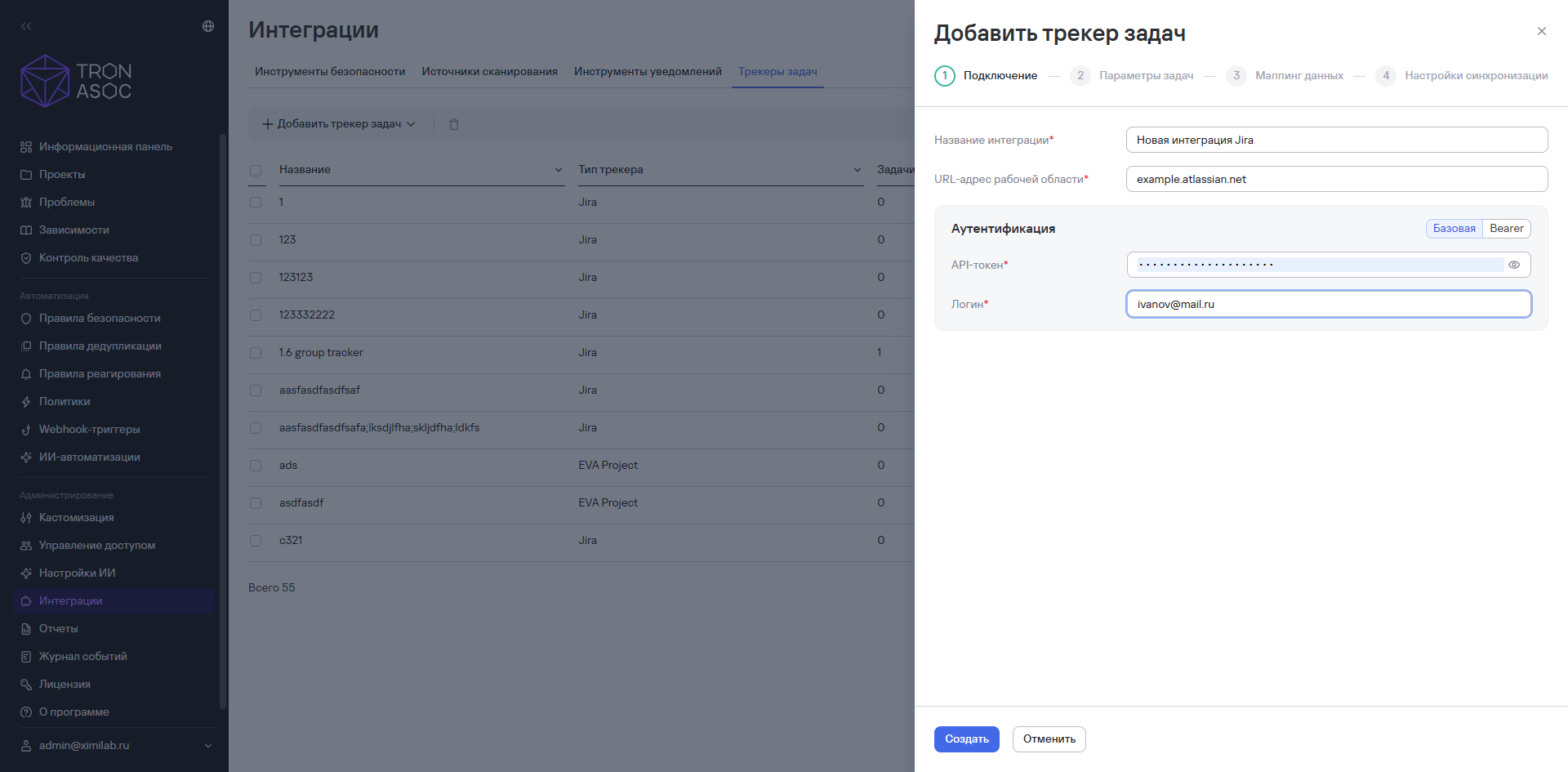Select all rows via header checkbox
This screenshot has height=772, width=1568.
256,171
